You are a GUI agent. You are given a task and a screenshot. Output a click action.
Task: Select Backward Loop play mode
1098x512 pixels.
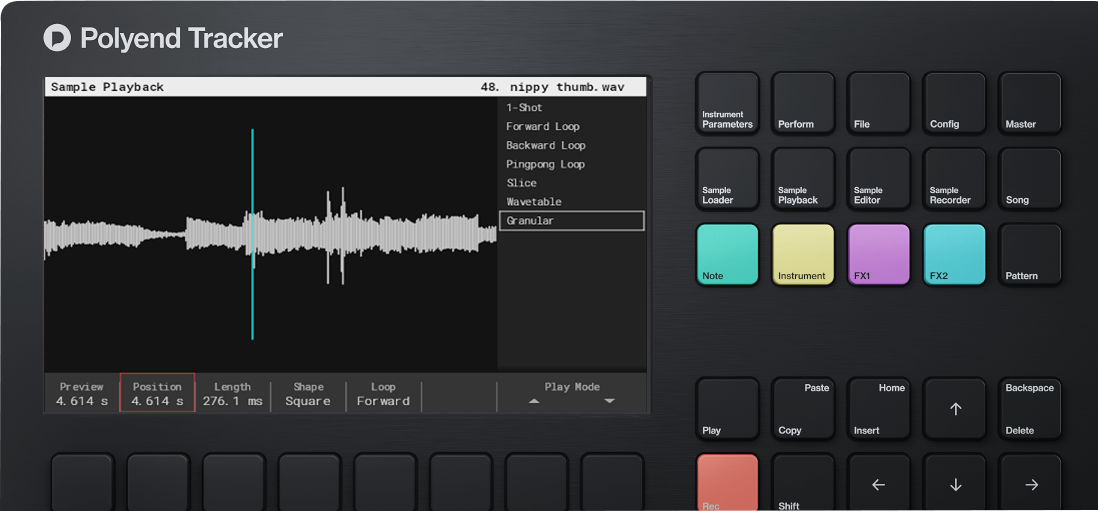click(x=571, y=146)
